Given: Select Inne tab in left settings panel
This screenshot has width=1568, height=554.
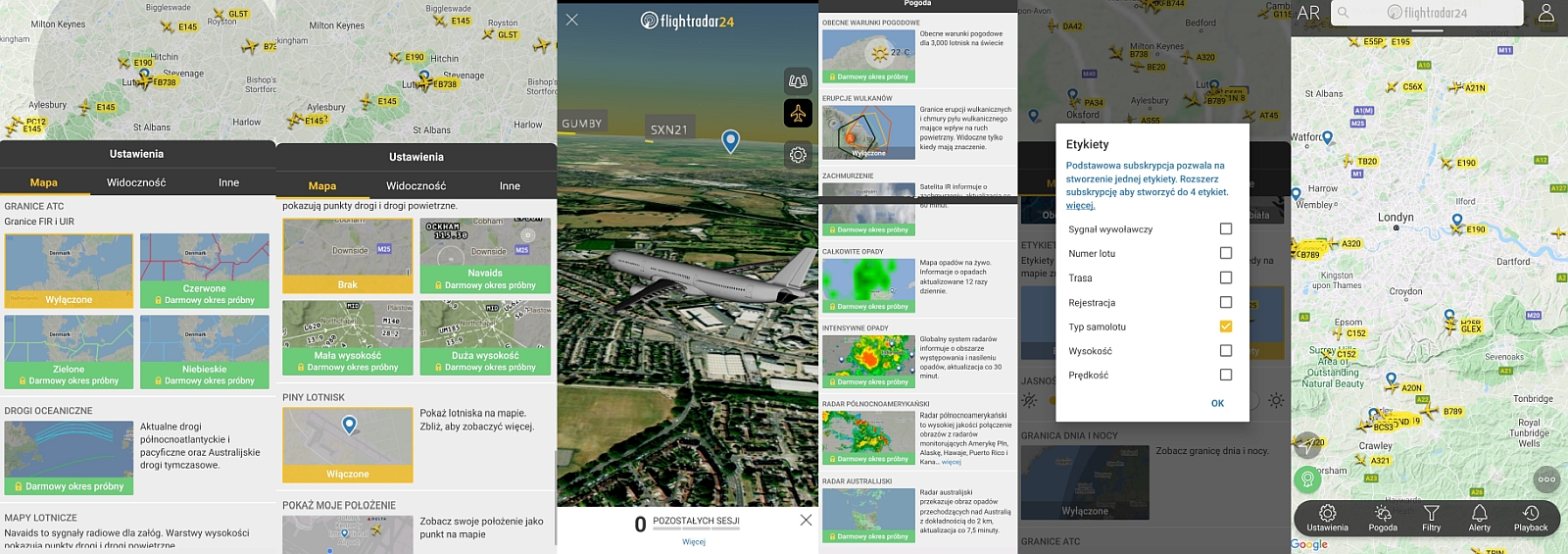Looking at the screenshot, I should coord(228,182).
